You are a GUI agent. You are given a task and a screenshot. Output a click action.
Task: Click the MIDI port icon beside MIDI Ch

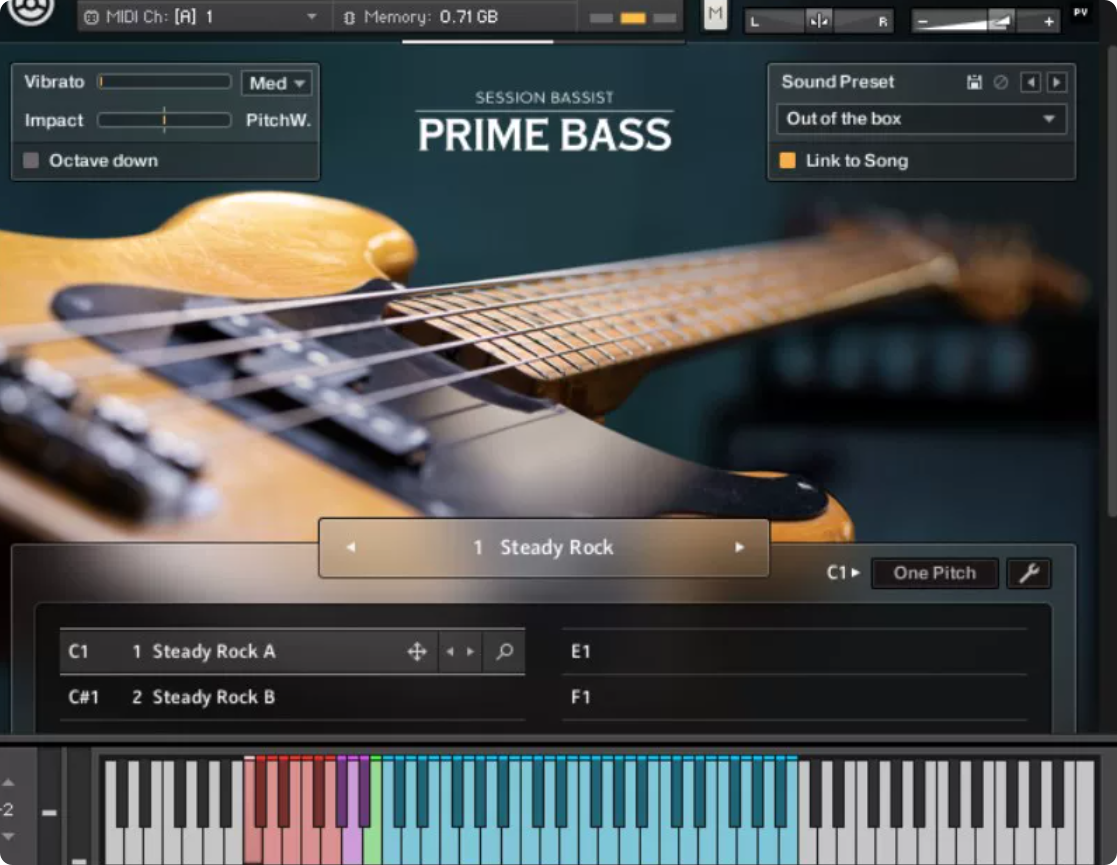click(91, 17)
